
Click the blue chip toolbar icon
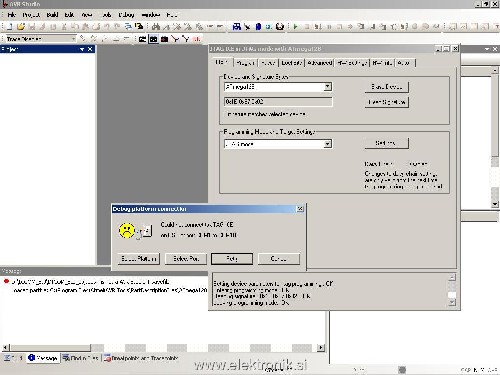(x=258, y=27)
